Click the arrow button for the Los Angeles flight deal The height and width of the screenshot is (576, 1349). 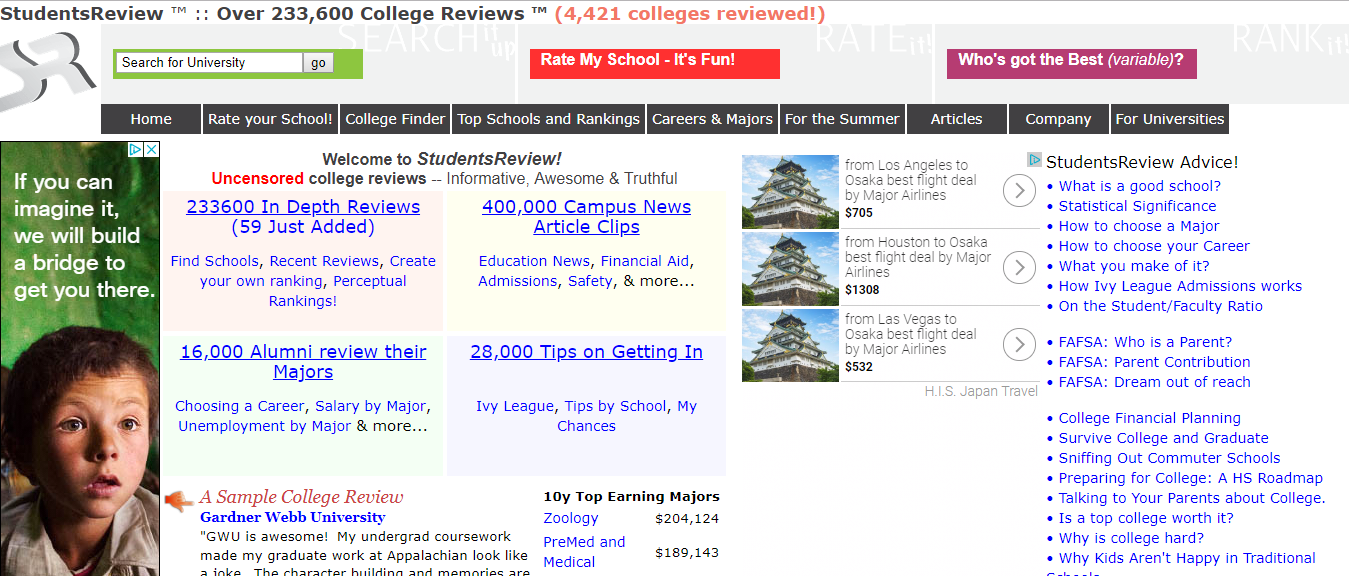click(x=1019, y=190)
